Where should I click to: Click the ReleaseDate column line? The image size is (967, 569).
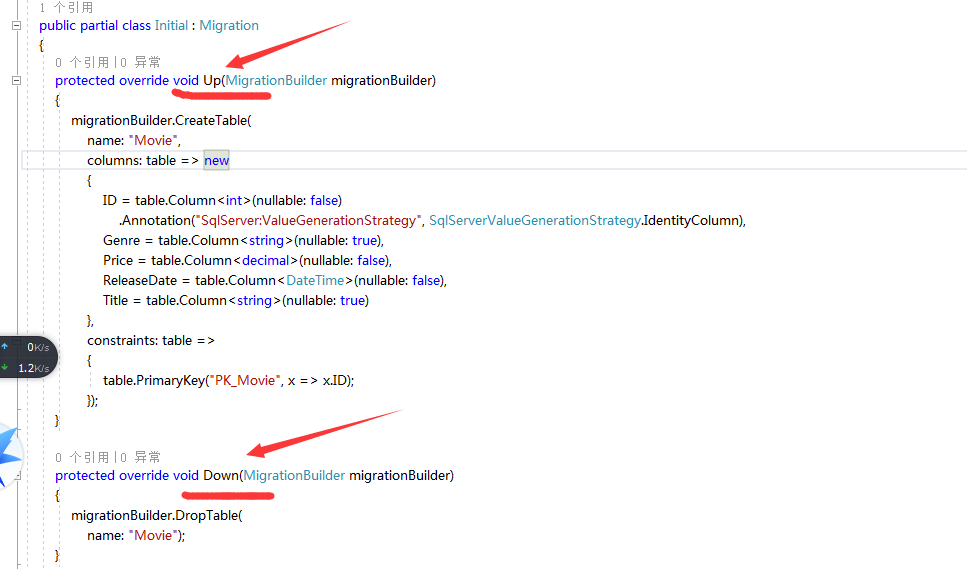pos(274,280)
